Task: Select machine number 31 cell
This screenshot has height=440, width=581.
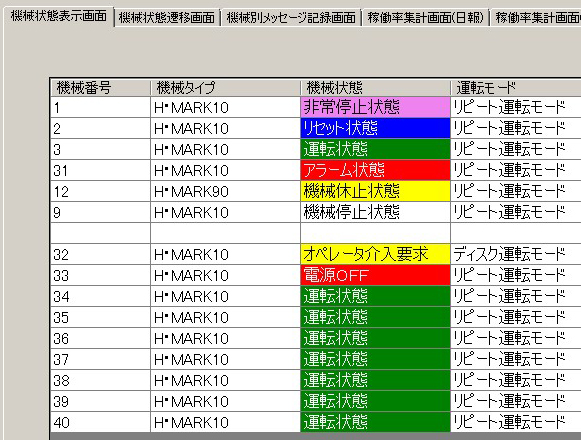Action: coord(100,171)
